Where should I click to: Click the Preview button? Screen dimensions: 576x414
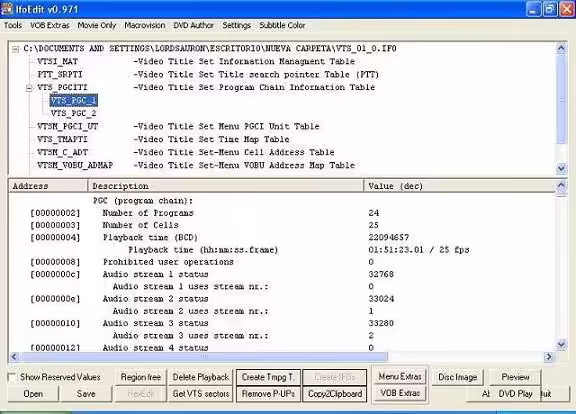pyautogui.click(x=515, y=377)
